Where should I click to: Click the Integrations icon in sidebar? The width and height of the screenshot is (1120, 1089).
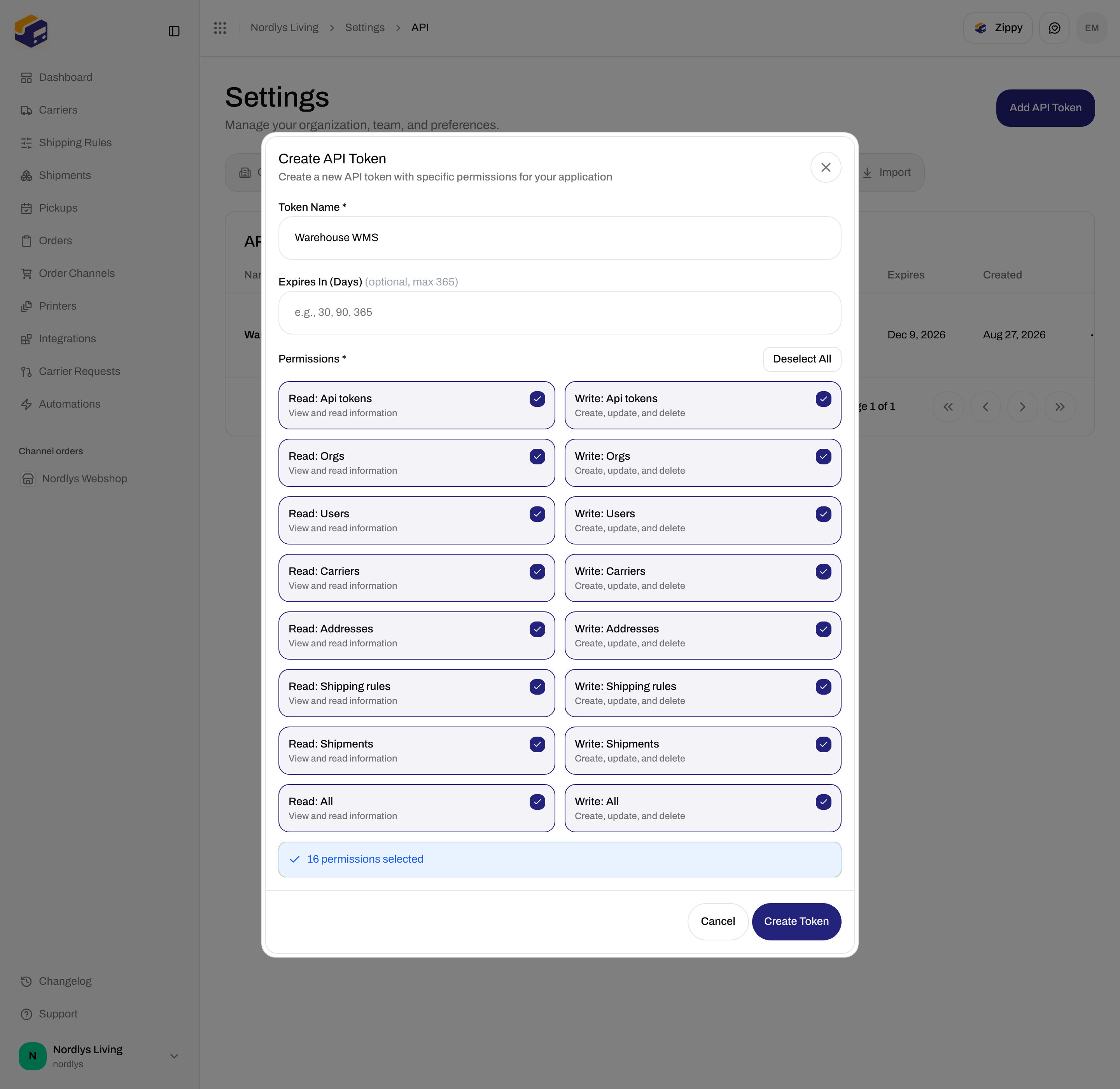[x=26, y=339]
